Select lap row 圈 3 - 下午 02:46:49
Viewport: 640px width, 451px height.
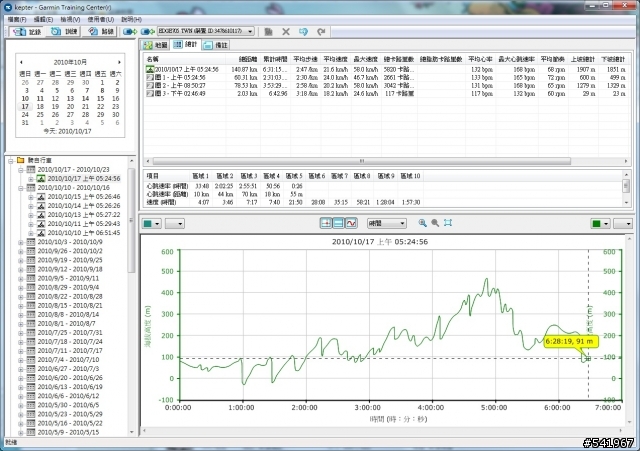click(x=386, y=93)
